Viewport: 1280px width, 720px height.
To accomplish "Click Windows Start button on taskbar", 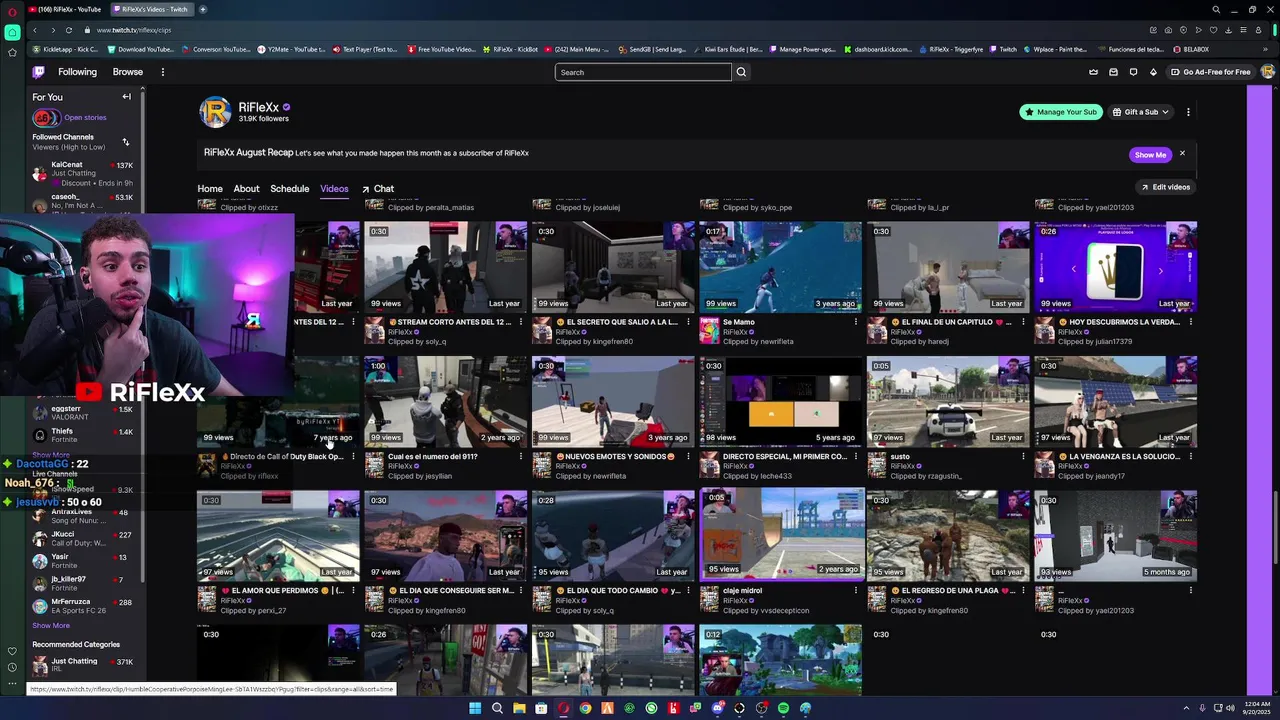I will coord(475,708).
